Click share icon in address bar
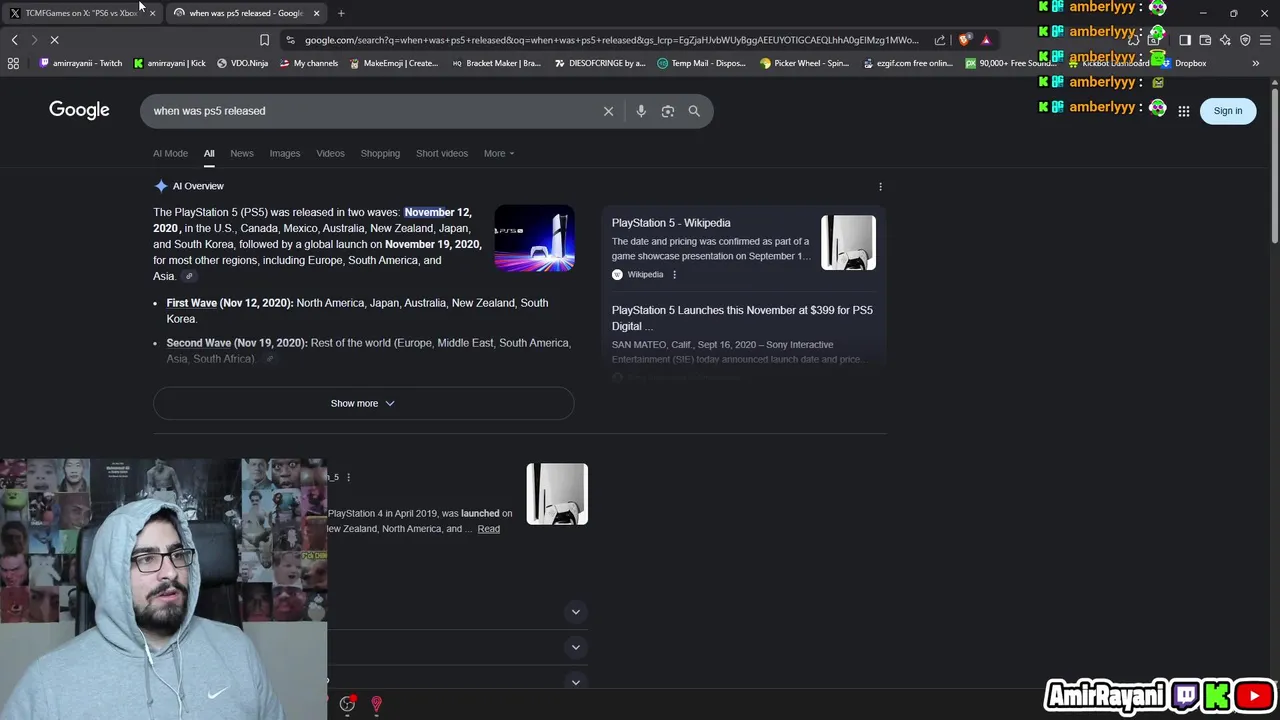 click(940, 40)
